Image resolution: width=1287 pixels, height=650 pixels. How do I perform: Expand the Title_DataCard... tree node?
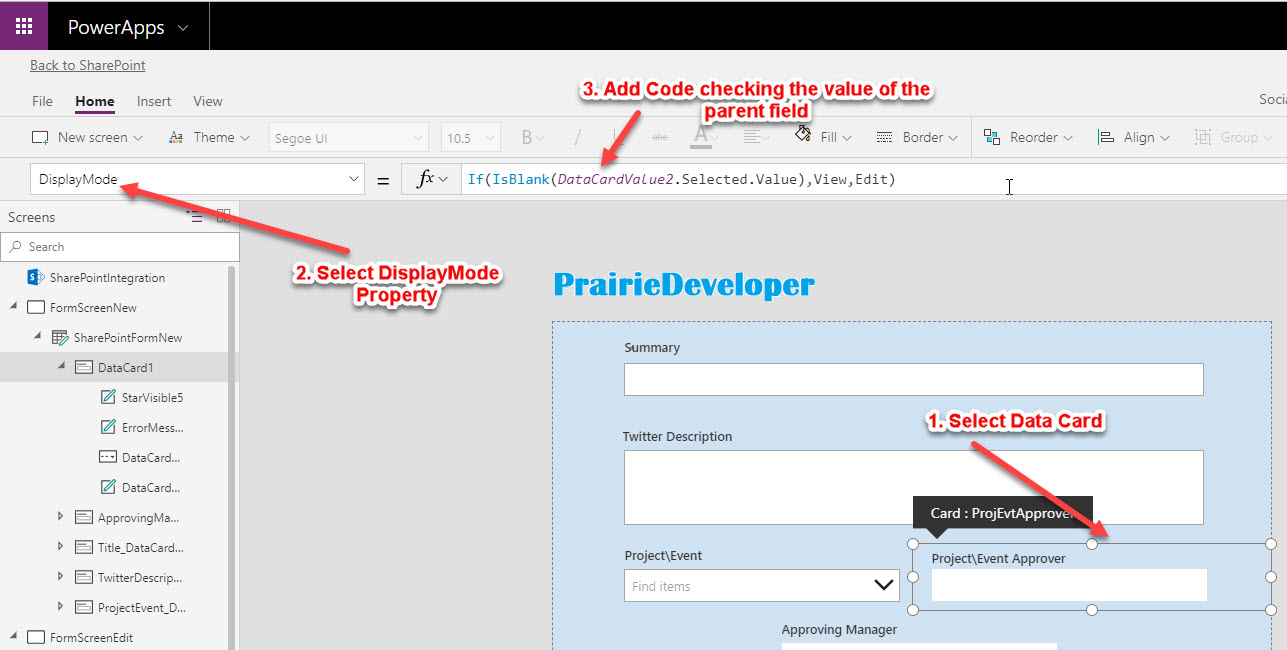[61, 546]
